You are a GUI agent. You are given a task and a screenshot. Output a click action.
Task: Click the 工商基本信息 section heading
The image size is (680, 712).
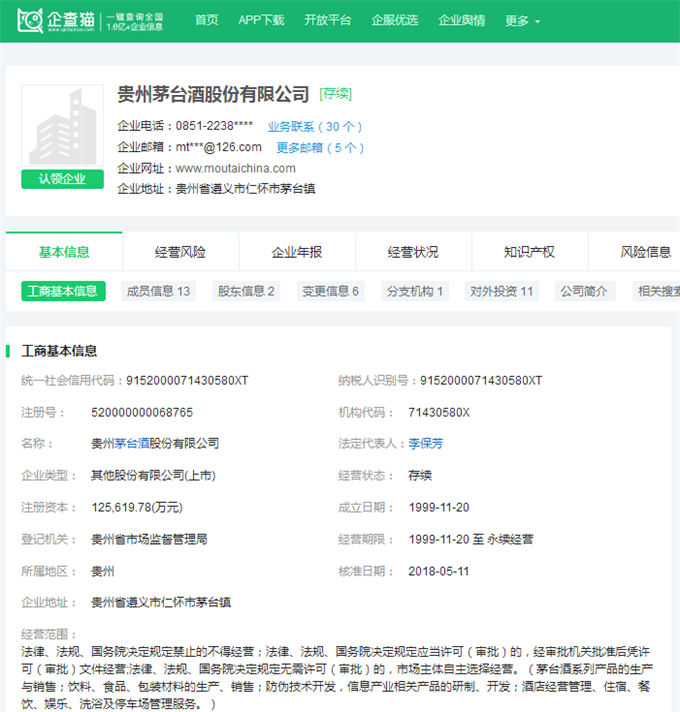coord(59,351)
